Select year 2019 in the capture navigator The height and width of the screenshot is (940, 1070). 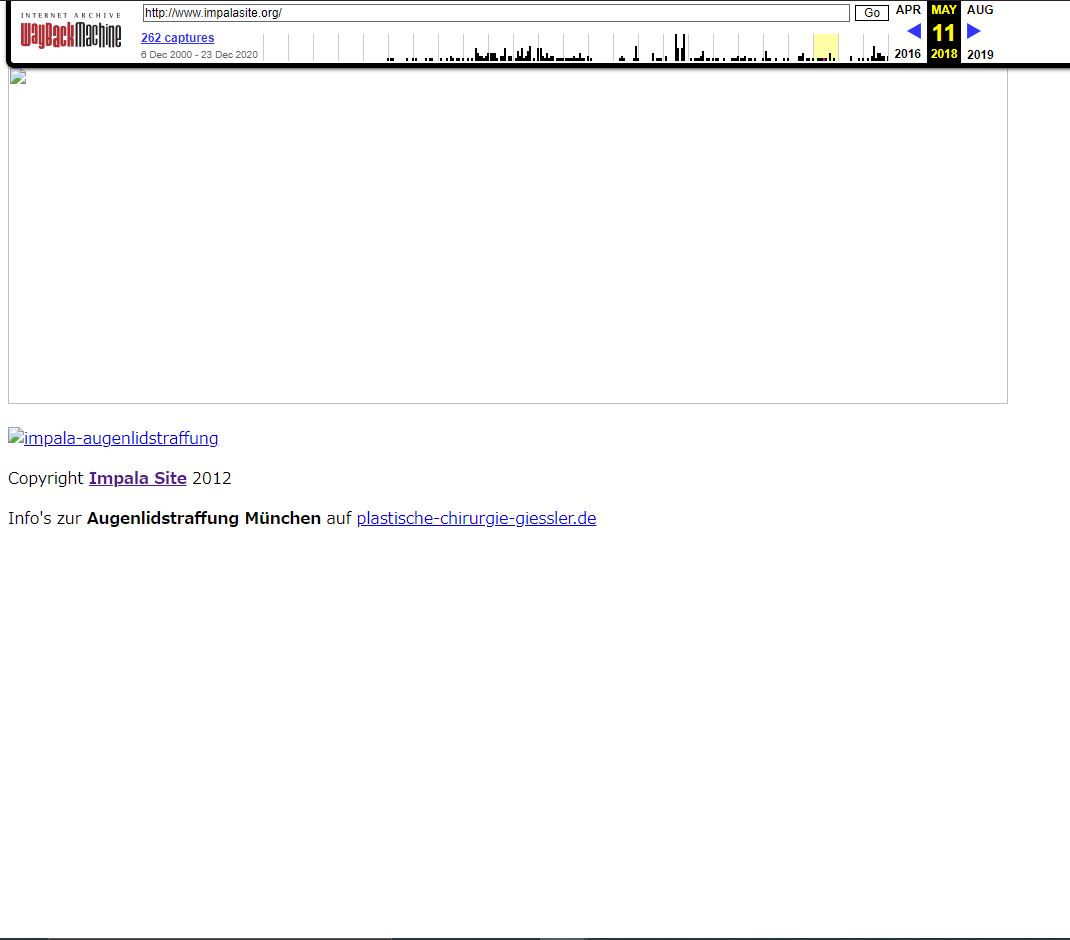(980, 54)
